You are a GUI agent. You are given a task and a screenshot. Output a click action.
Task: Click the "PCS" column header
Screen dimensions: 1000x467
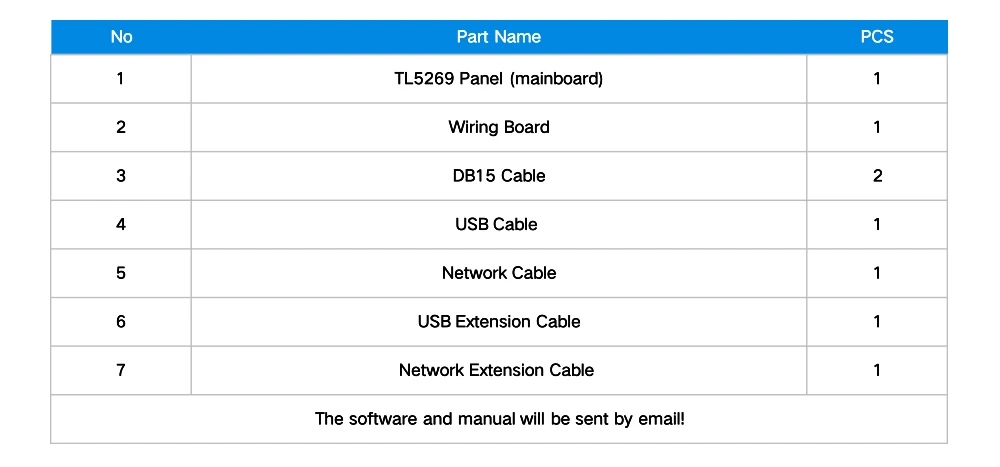point(877,37)
